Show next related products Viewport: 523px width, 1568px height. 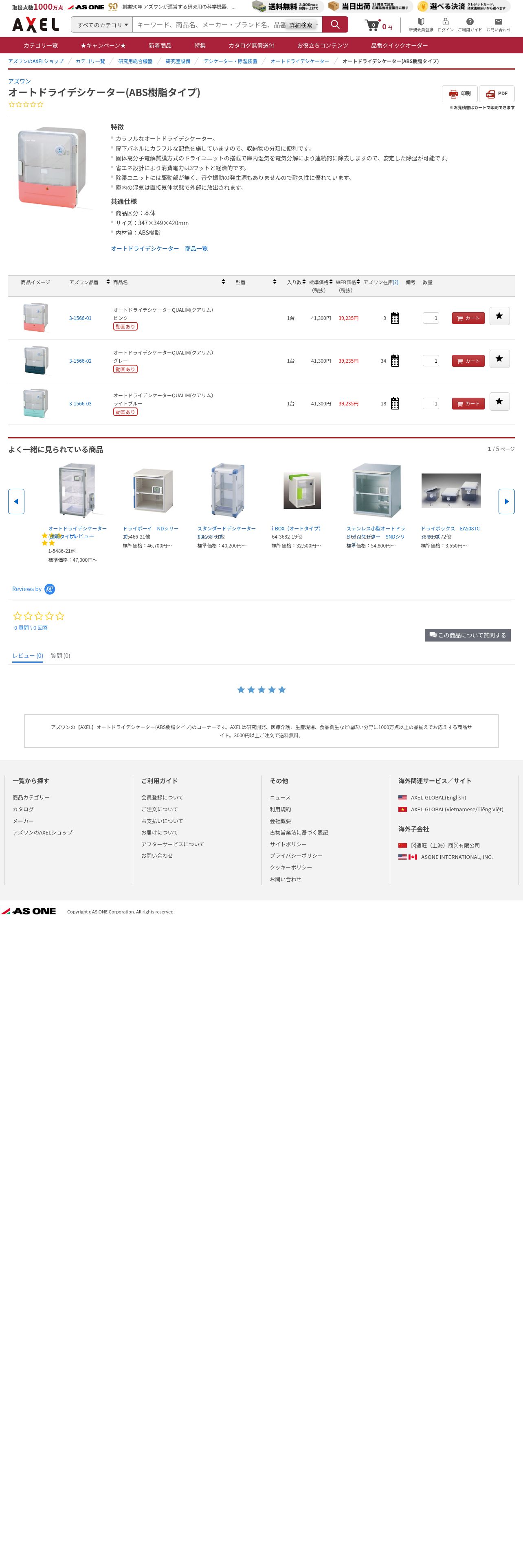coord(507,501)
